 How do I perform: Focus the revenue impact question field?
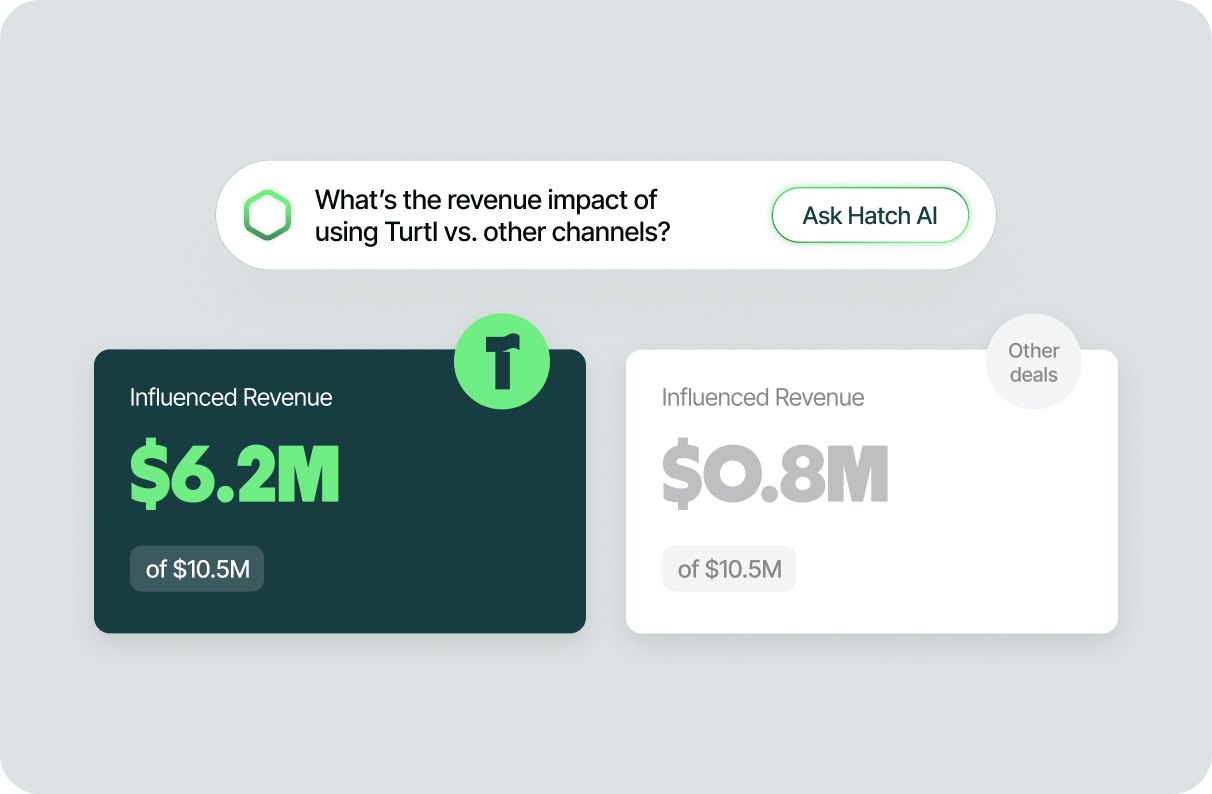[x=605, y=215]
